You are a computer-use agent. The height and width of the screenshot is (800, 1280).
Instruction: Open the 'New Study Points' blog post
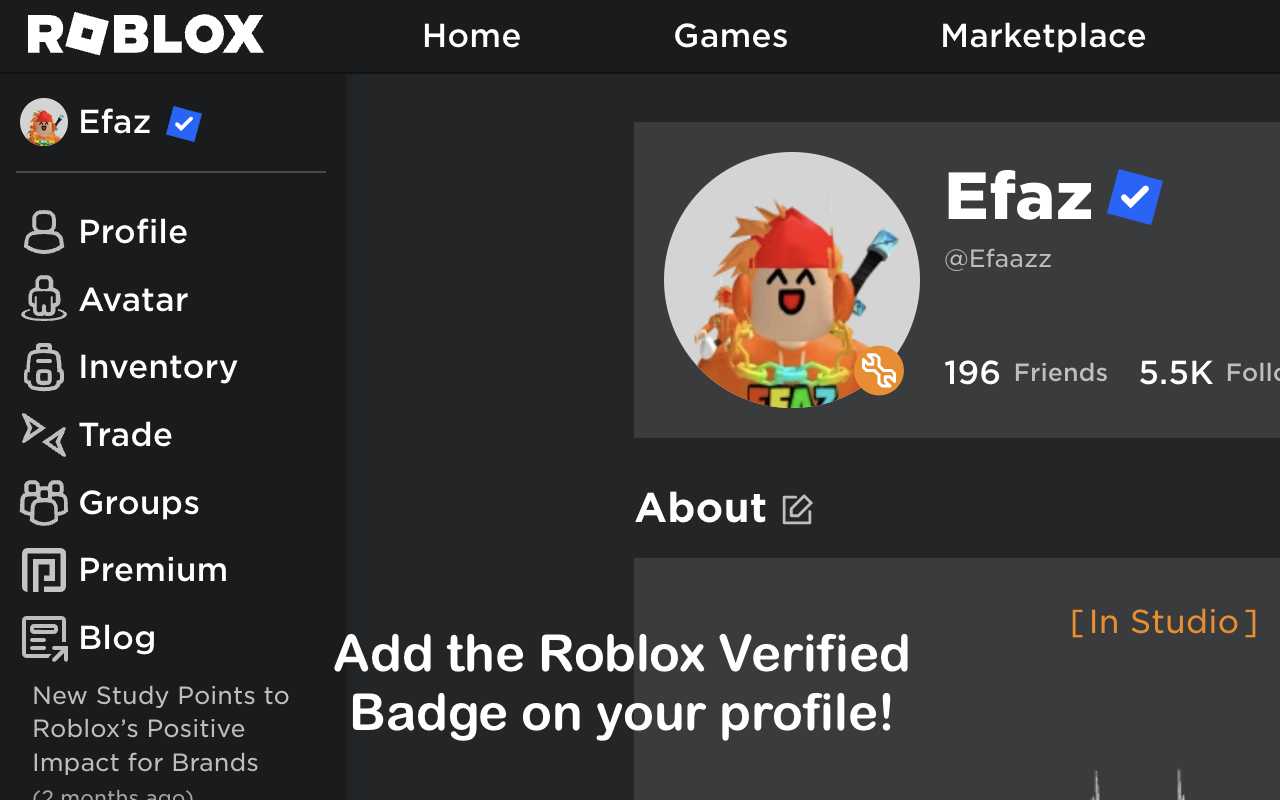tap(161, 729)
